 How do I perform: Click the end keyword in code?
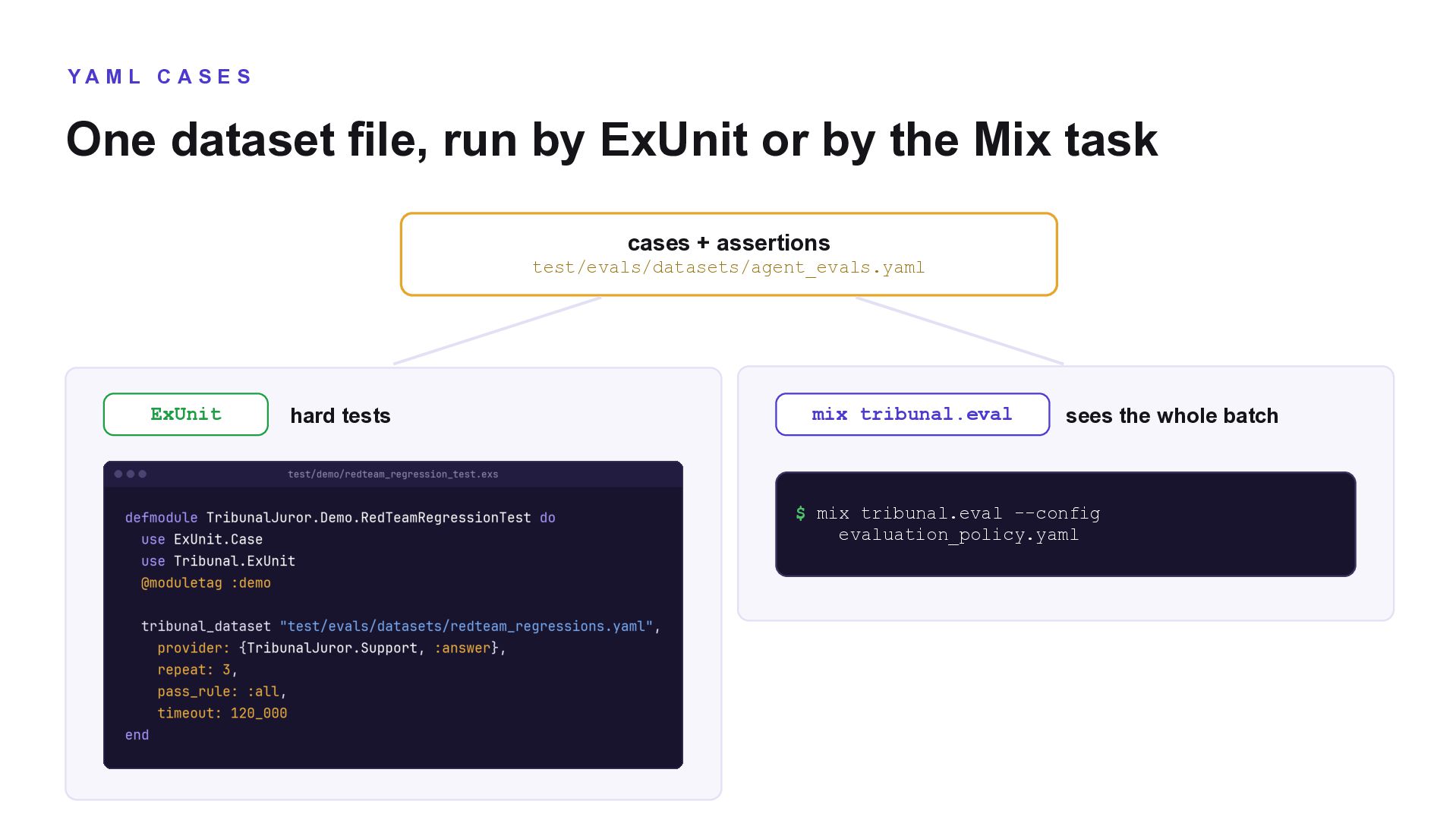pos(137,735)
